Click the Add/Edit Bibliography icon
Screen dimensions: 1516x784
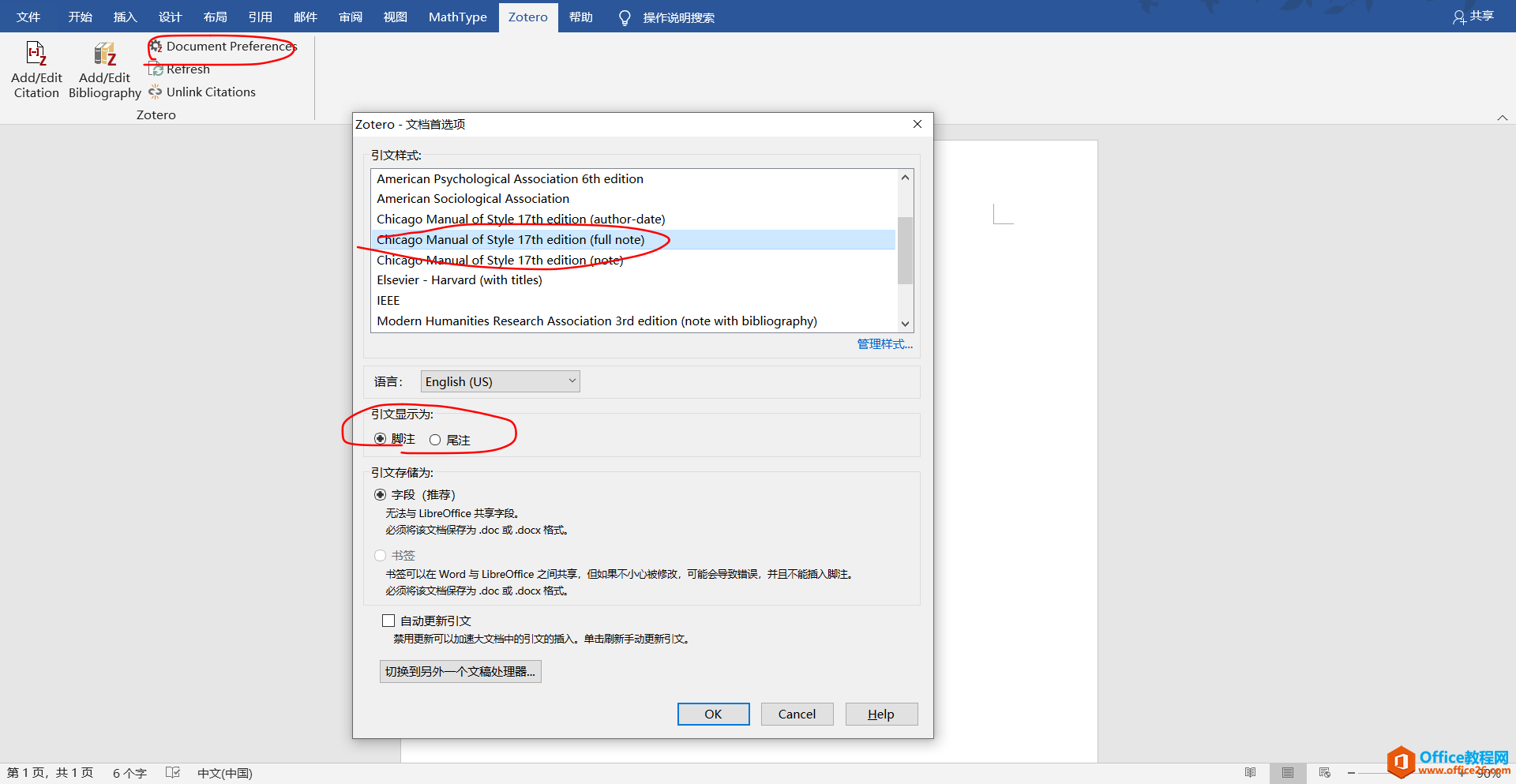(x=105, y=54)
